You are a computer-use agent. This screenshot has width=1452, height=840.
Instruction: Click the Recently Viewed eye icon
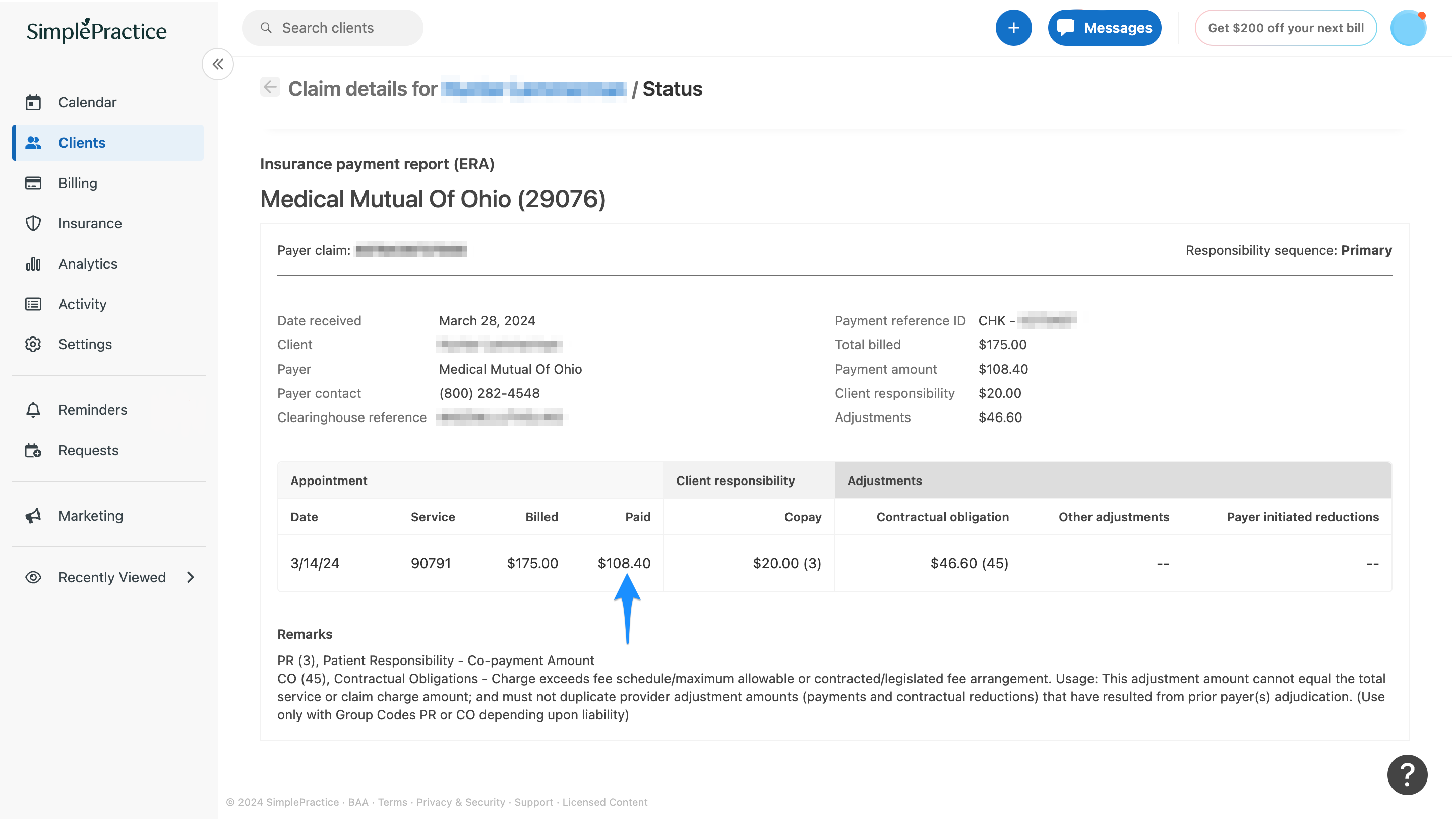[x=33, y=578]
